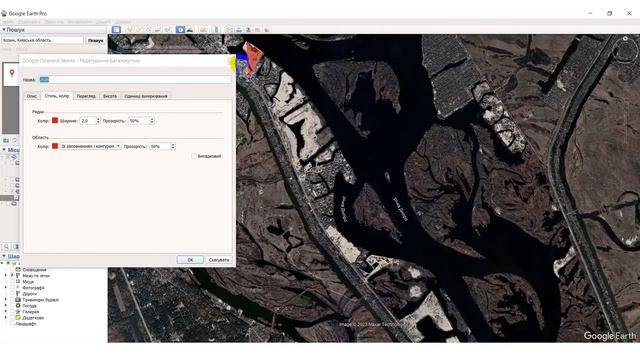This screenshot has height=360, width=640.
Task: Click the line width 2,0 spinner arrows
Action: click(x=98, y=120)
